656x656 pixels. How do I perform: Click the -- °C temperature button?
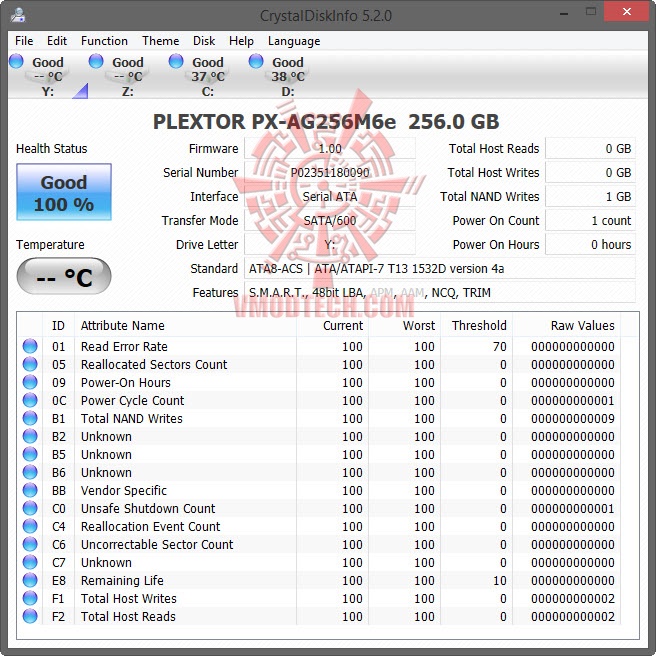pos(64,277)
